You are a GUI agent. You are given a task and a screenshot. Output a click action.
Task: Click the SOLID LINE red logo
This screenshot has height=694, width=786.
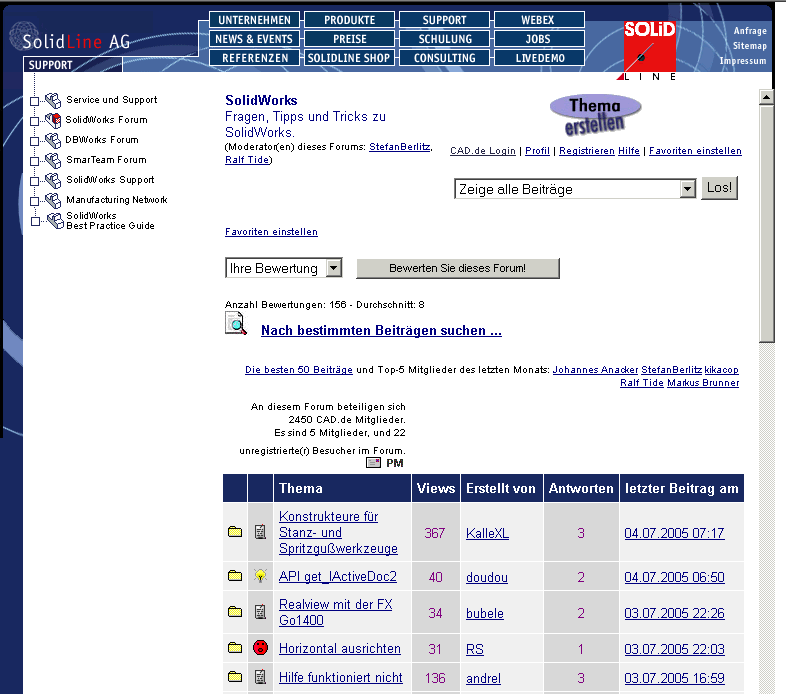pyautogui.click(x=649, y=50)
